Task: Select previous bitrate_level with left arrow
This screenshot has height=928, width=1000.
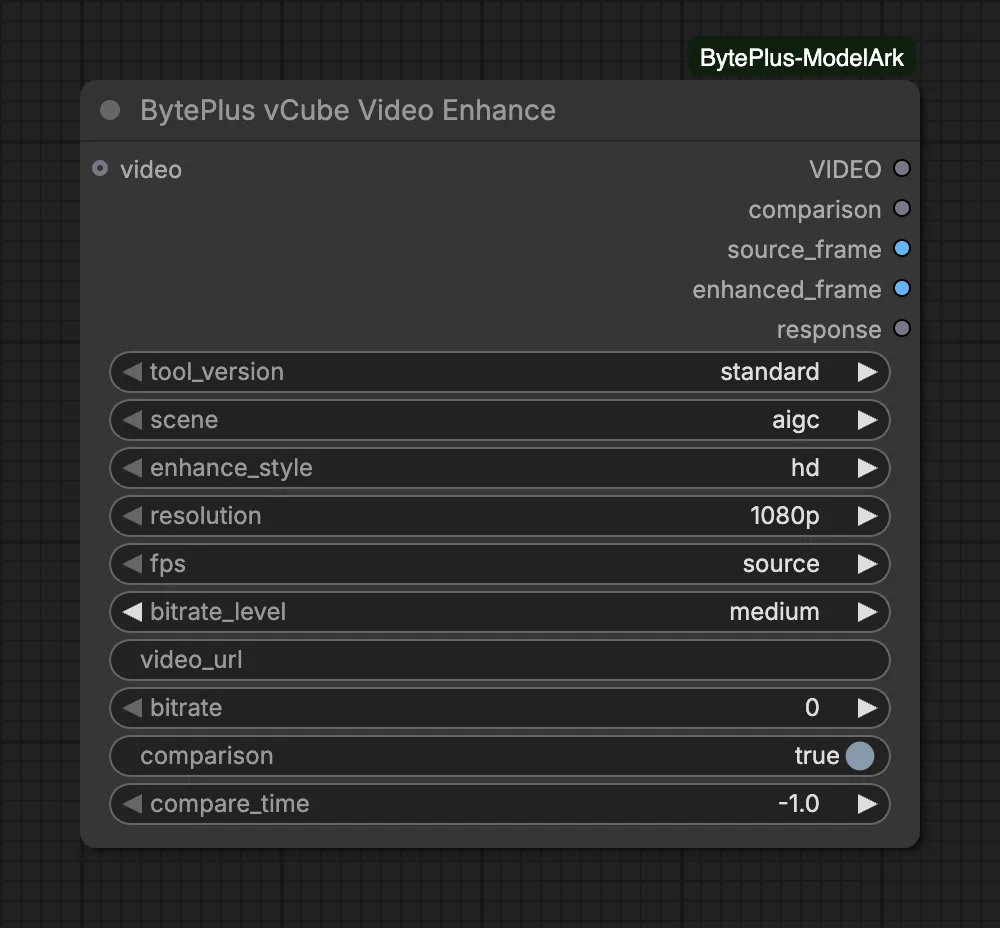Action: coord(132,612)
